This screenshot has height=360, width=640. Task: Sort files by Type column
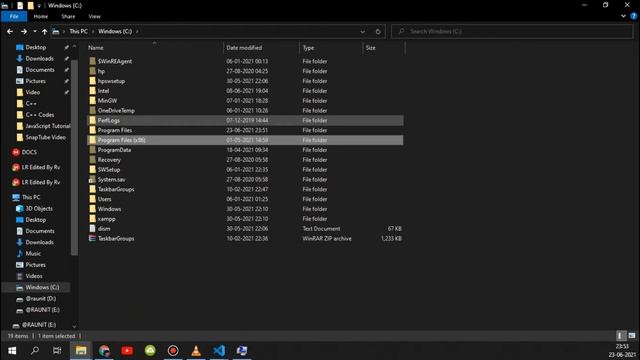pyautogui.click(x=331, y=48)
